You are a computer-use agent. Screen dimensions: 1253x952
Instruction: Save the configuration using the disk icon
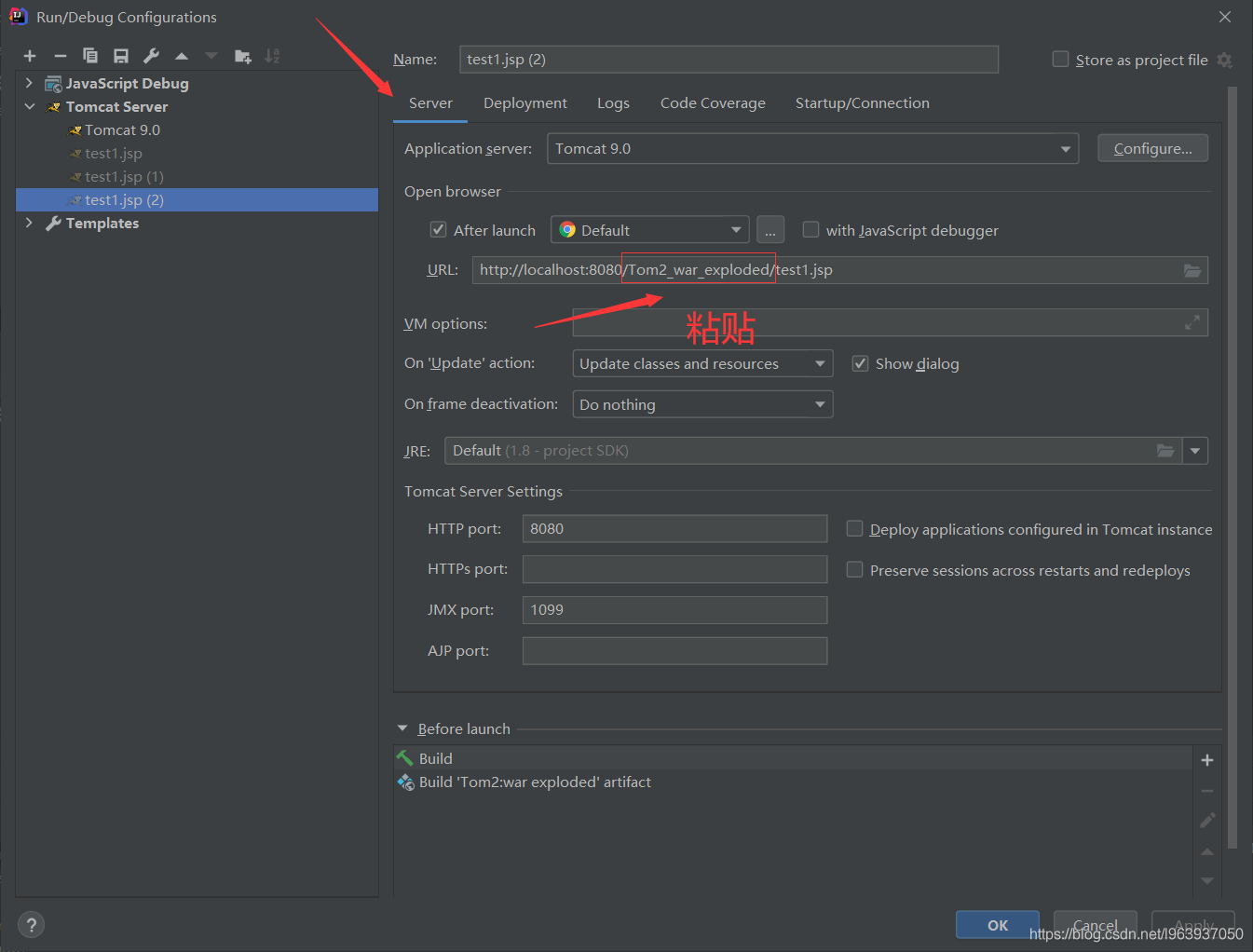(121, 57)
